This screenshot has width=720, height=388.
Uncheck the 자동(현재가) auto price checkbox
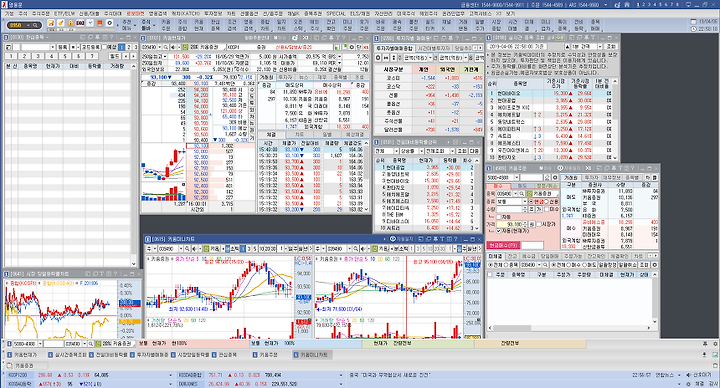pos(499,231)
